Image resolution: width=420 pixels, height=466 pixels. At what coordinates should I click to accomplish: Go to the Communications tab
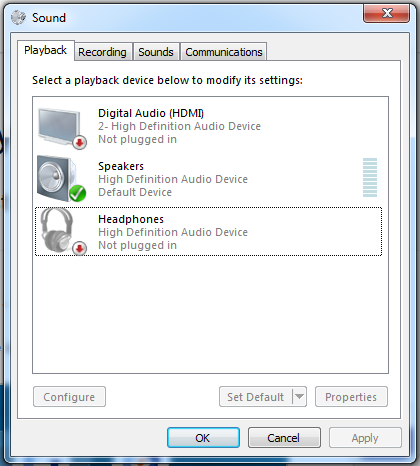point(224,52)
